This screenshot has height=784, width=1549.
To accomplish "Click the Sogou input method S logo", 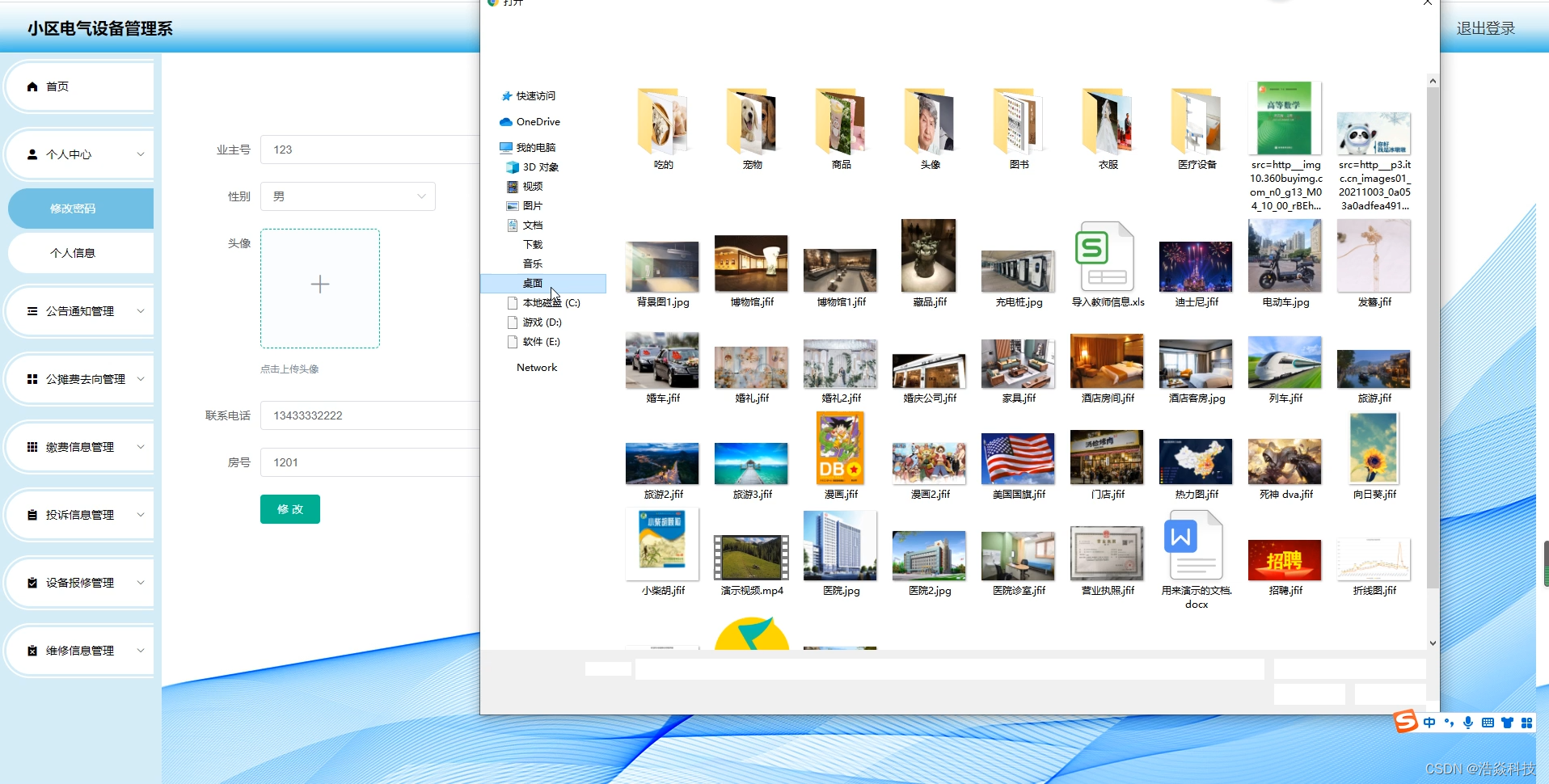I will tap(1406, 721).
